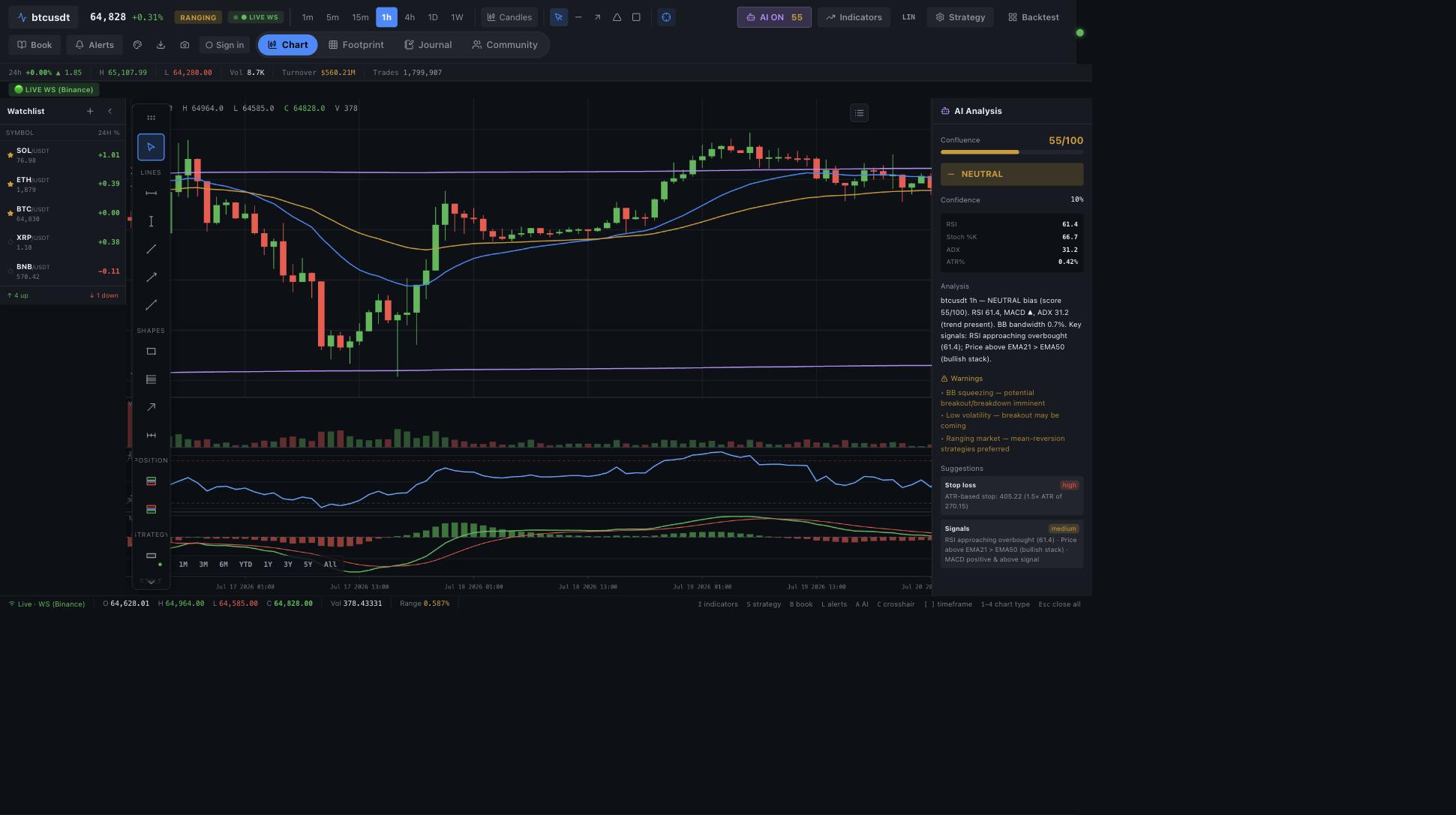The image size is (1456, 815).
Task: Select the top toolbar arrow tool
Action: (x=598, y=17)
